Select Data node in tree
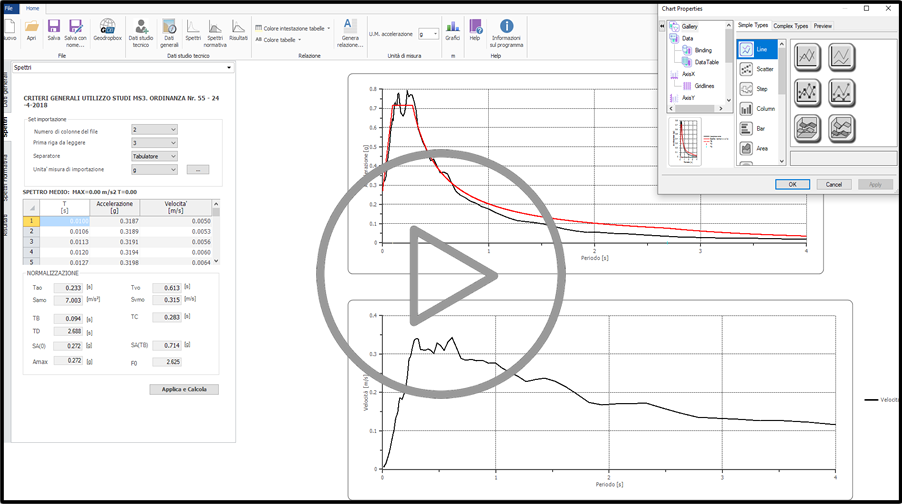Screen dimensions: 902x504 tap(687, 39)
